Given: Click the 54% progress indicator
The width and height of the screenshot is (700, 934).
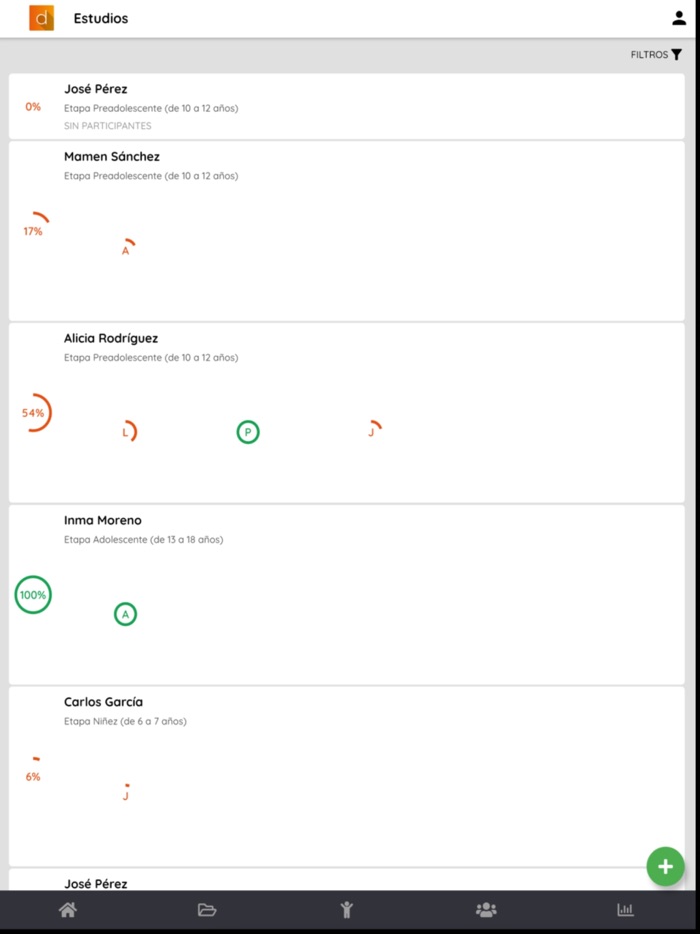Looking at the screenshot, I should 34,413.
